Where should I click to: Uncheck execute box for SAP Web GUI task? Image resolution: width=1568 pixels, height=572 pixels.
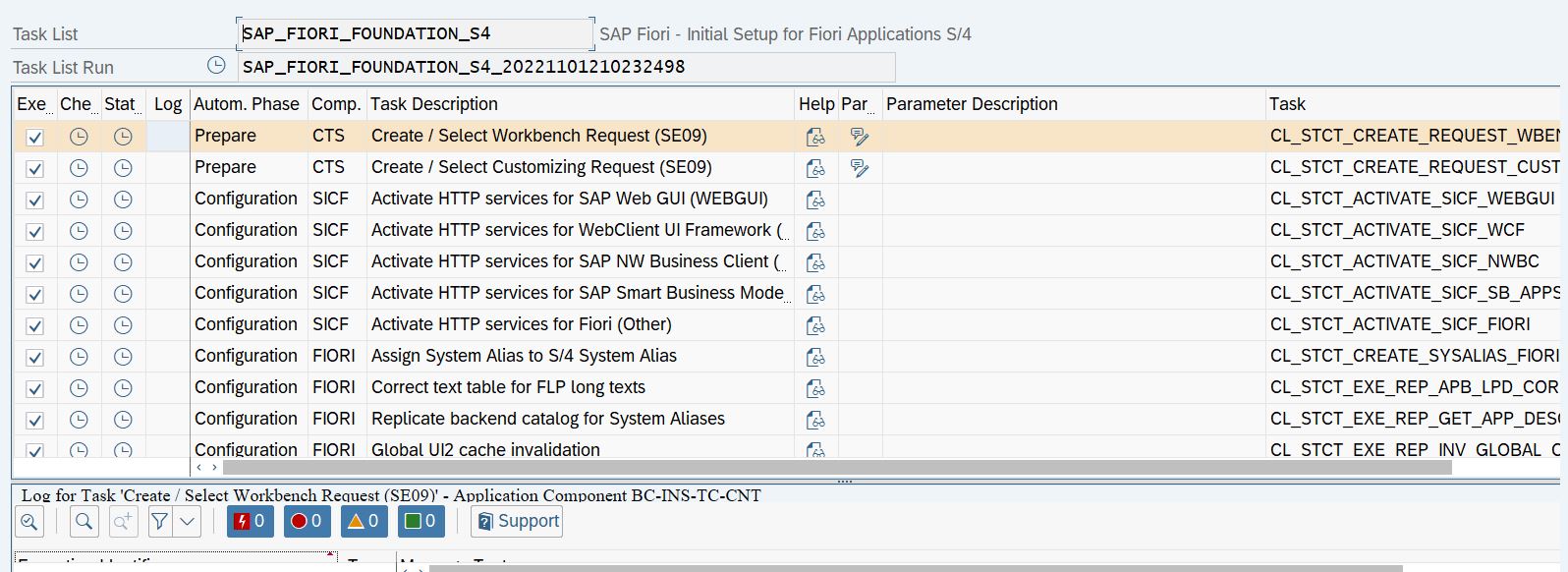34,200
